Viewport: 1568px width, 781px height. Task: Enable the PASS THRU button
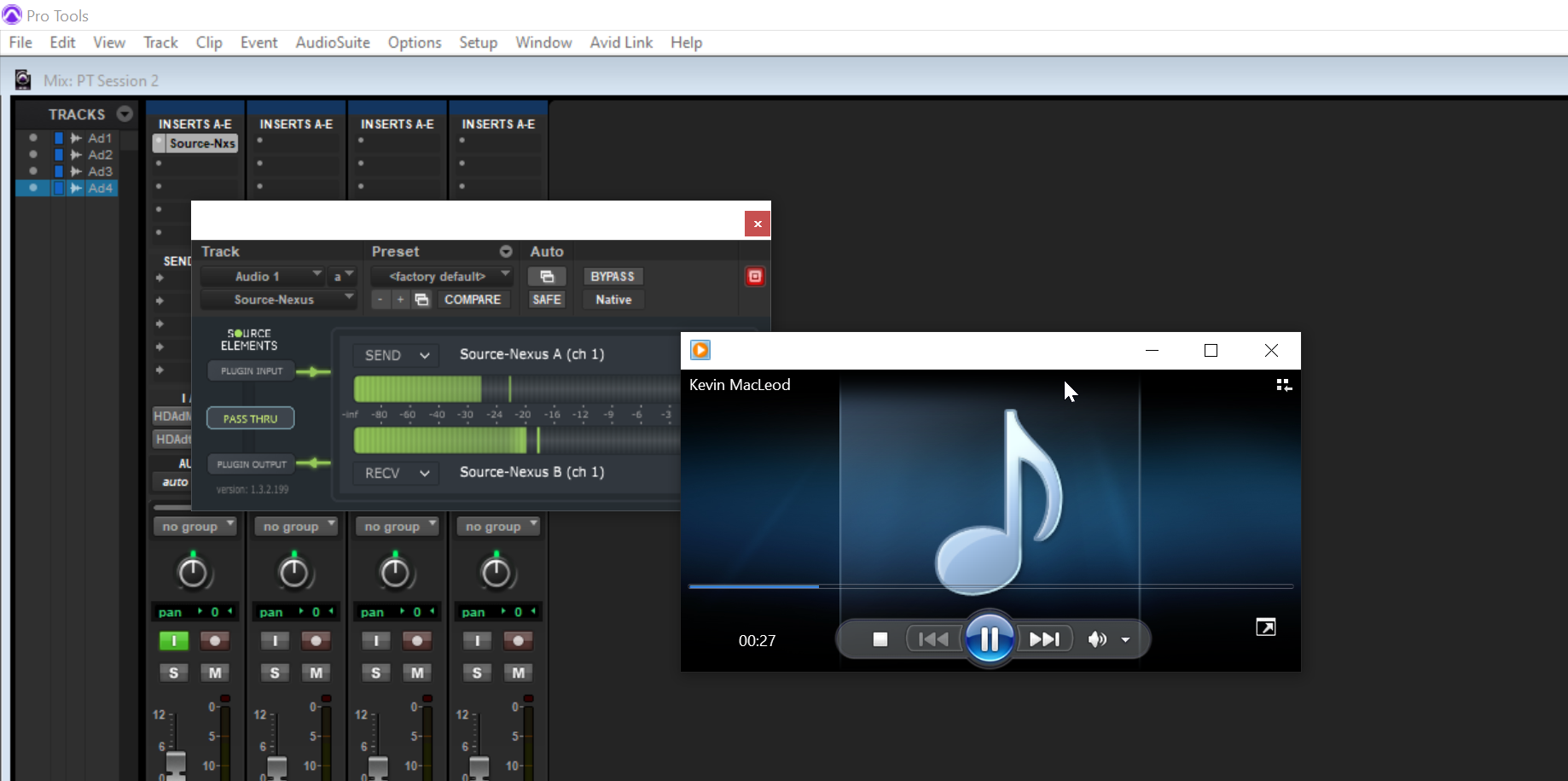click(x=251, y=418)
